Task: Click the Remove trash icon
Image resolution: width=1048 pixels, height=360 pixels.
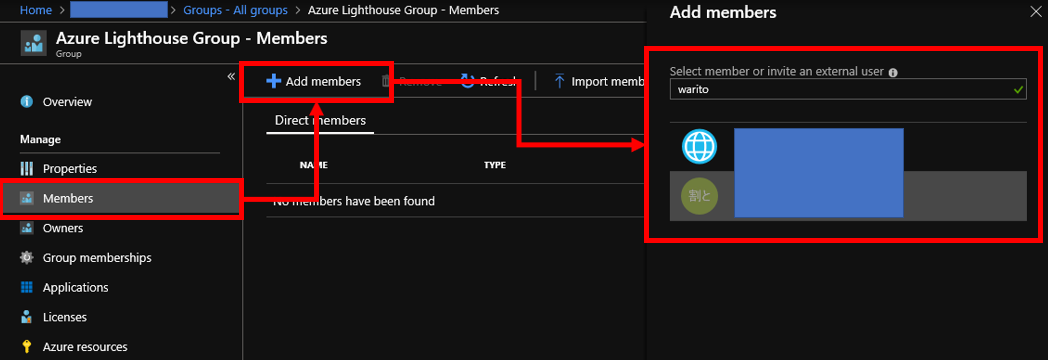Action: coord(386,81)
